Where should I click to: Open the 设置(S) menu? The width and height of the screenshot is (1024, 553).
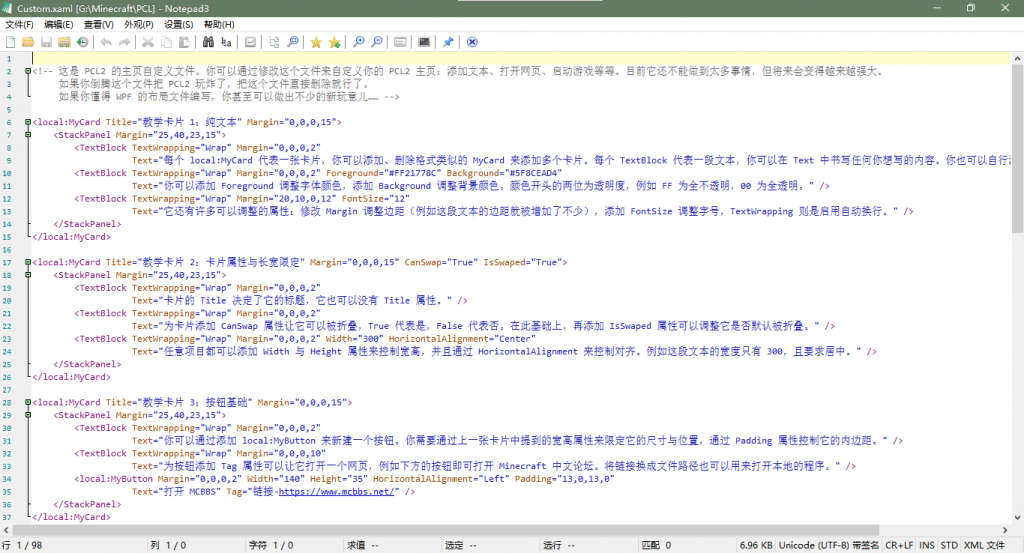pyautogui.click(x=179, y=24)
